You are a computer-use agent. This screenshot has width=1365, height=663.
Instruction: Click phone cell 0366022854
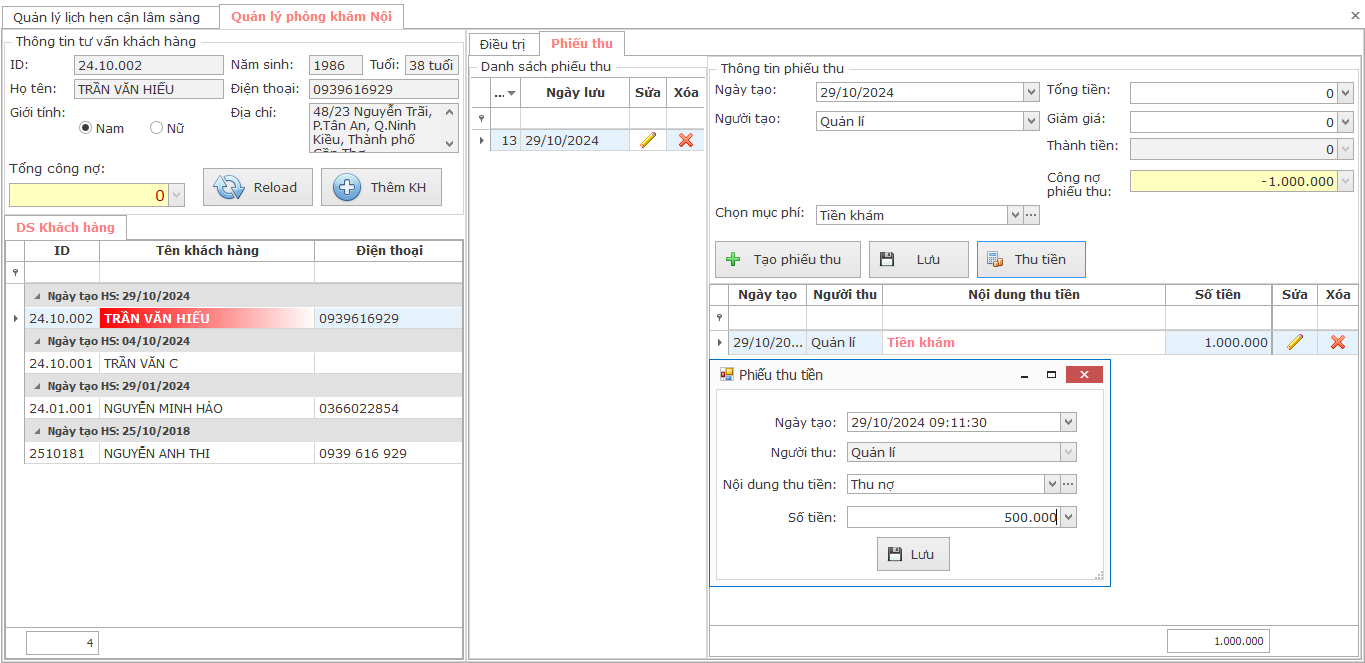click(x=388, y=408)
